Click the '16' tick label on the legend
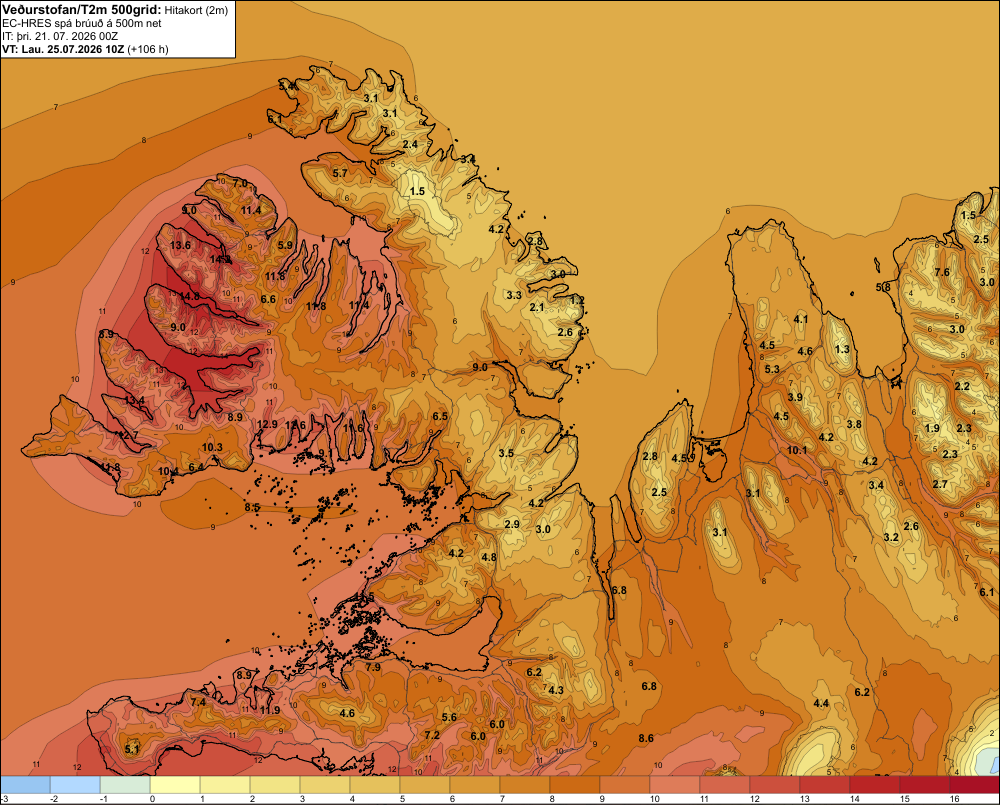The width and height of the screenshot is (1000, 805). pos(954,799)
